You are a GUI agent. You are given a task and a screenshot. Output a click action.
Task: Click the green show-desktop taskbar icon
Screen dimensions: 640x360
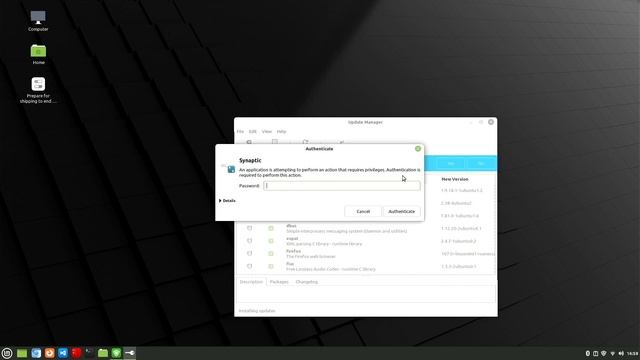[x=22, y=353]
